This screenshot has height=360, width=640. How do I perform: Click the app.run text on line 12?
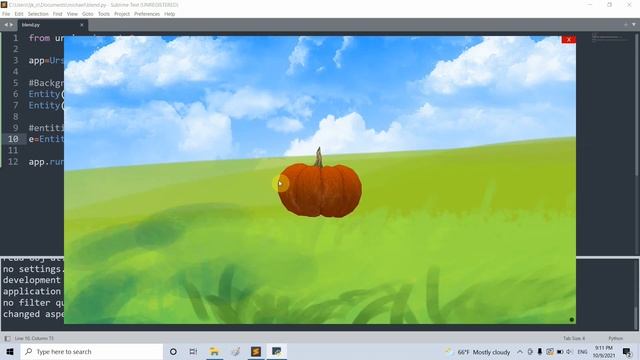(46, 162)
